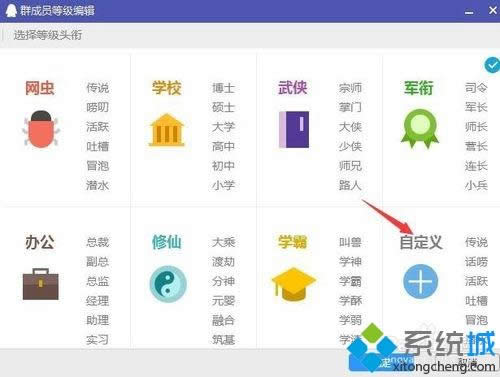Viewport: 500px width, 377px height.
Task: Click 经理 in the 办公 list
Action: 97,301
